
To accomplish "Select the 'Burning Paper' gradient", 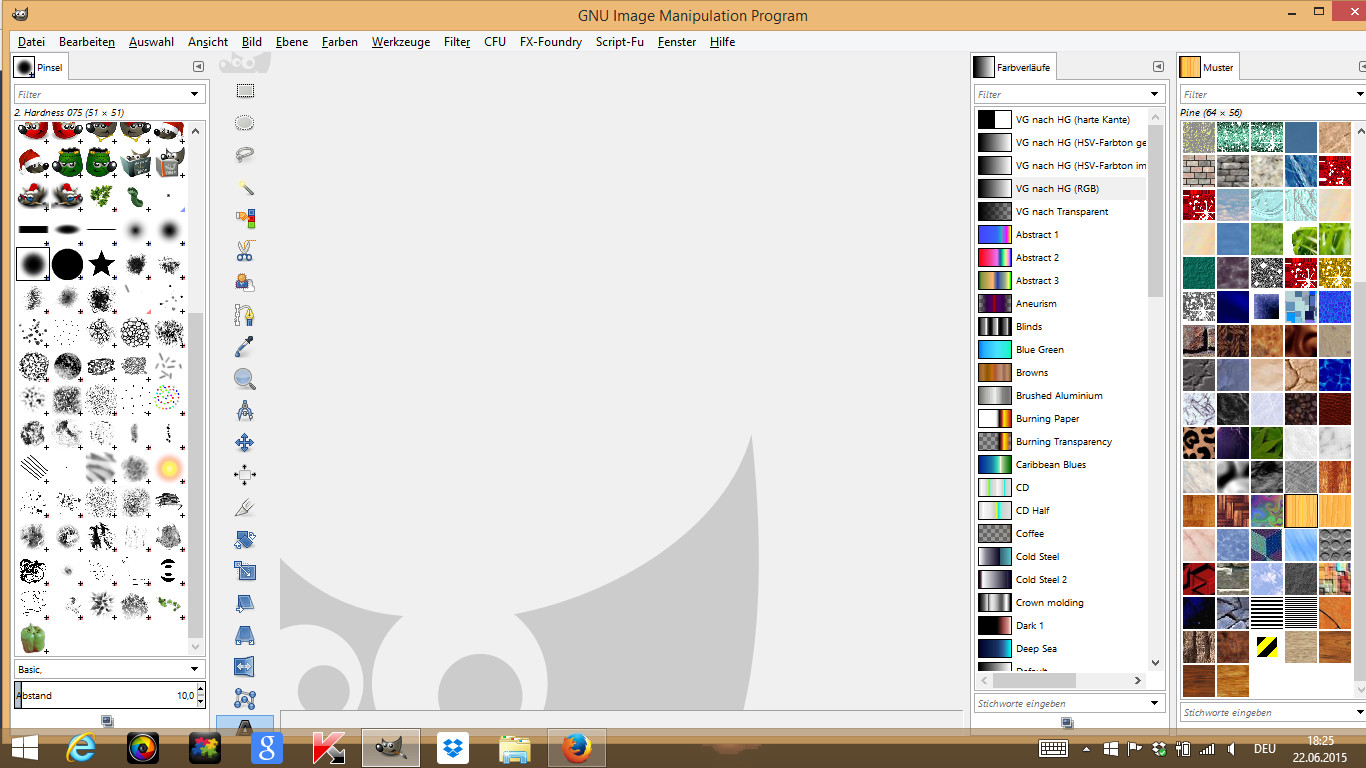I will pyautogui.click(x=1047, y=419).
